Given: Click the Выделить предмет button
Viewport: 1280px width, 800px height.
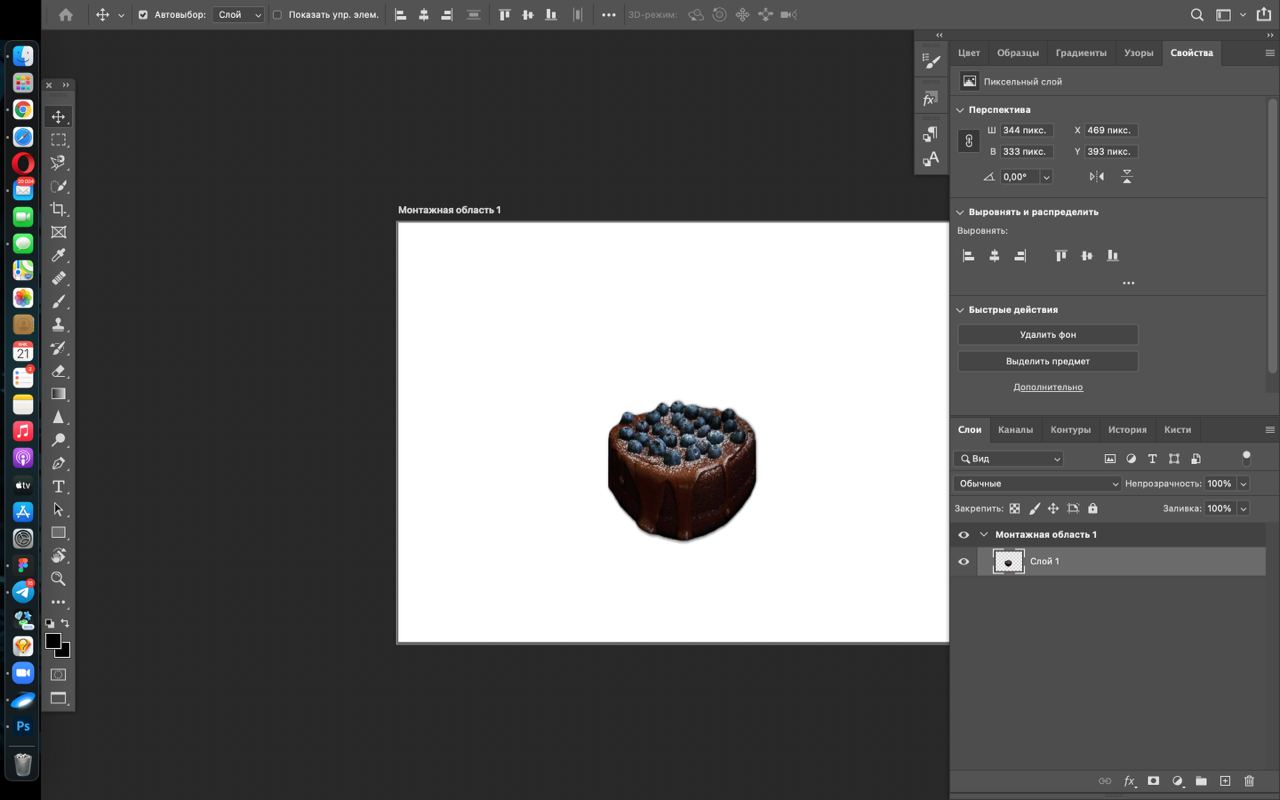Looking at the screenshot, I should pos(1048,361).
